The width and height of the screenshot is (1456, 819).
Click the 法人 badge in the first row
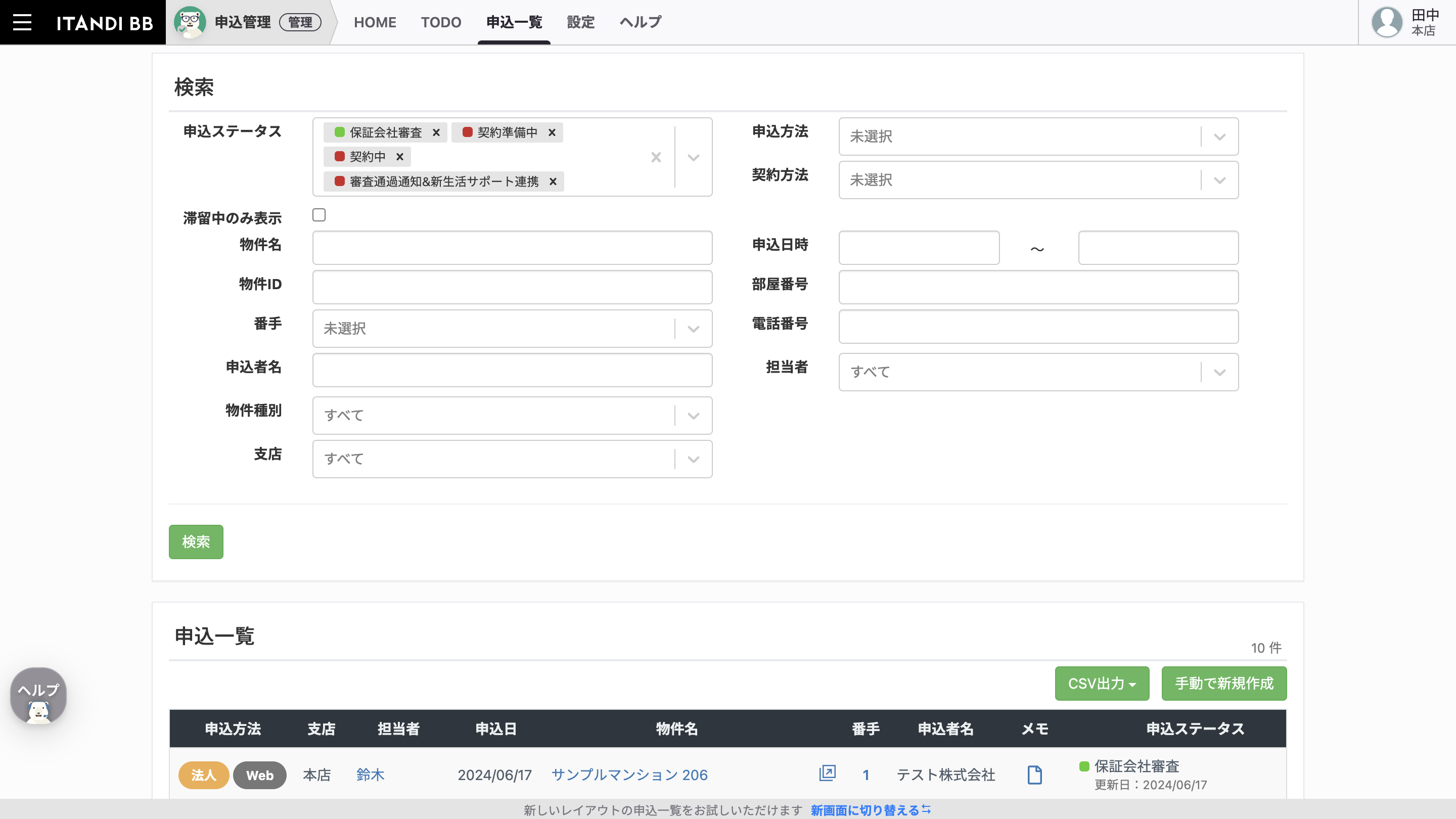(x=203, y=775)
